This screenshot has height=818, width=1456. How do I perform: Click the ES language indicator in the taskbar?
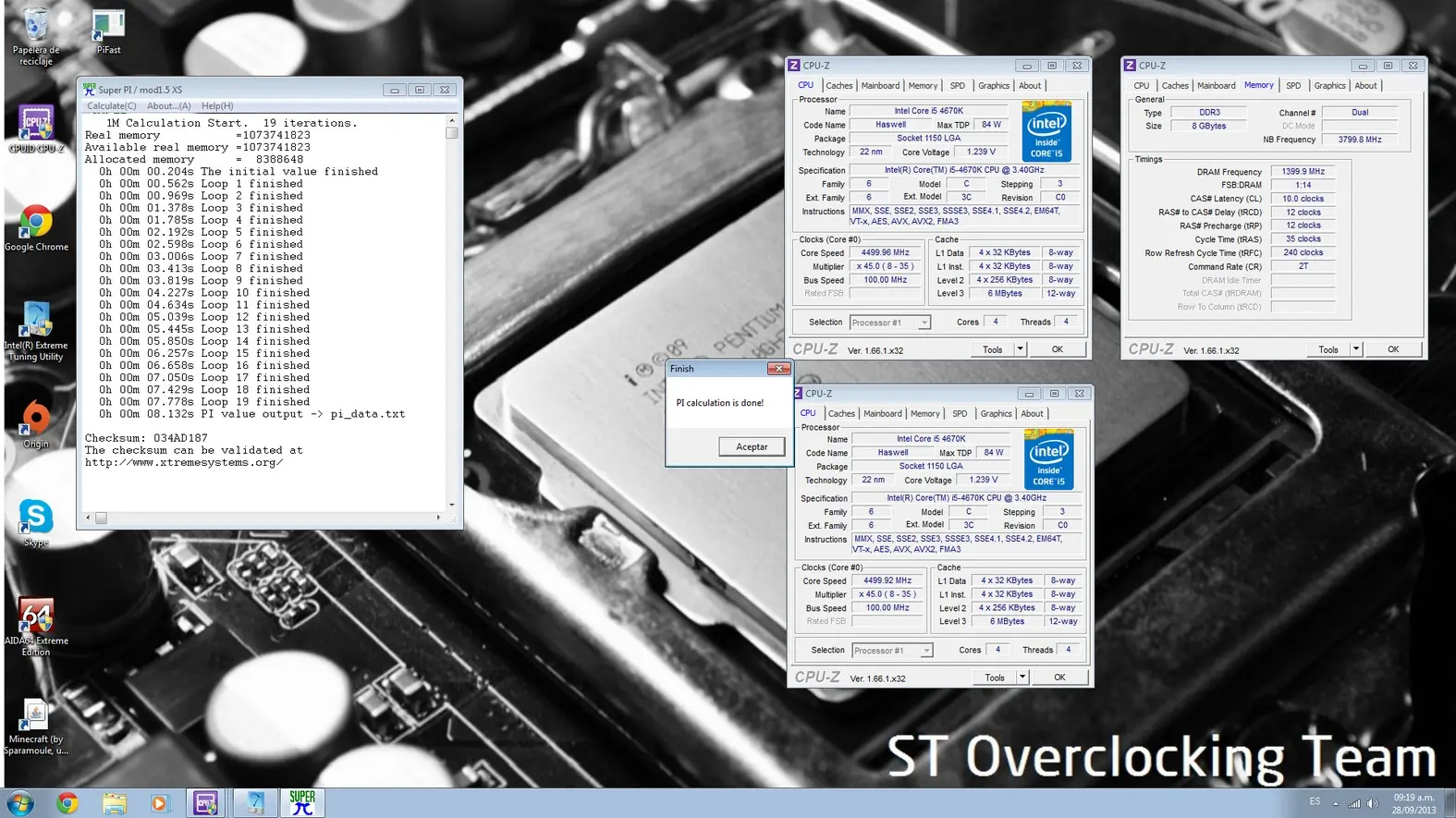1315,802
